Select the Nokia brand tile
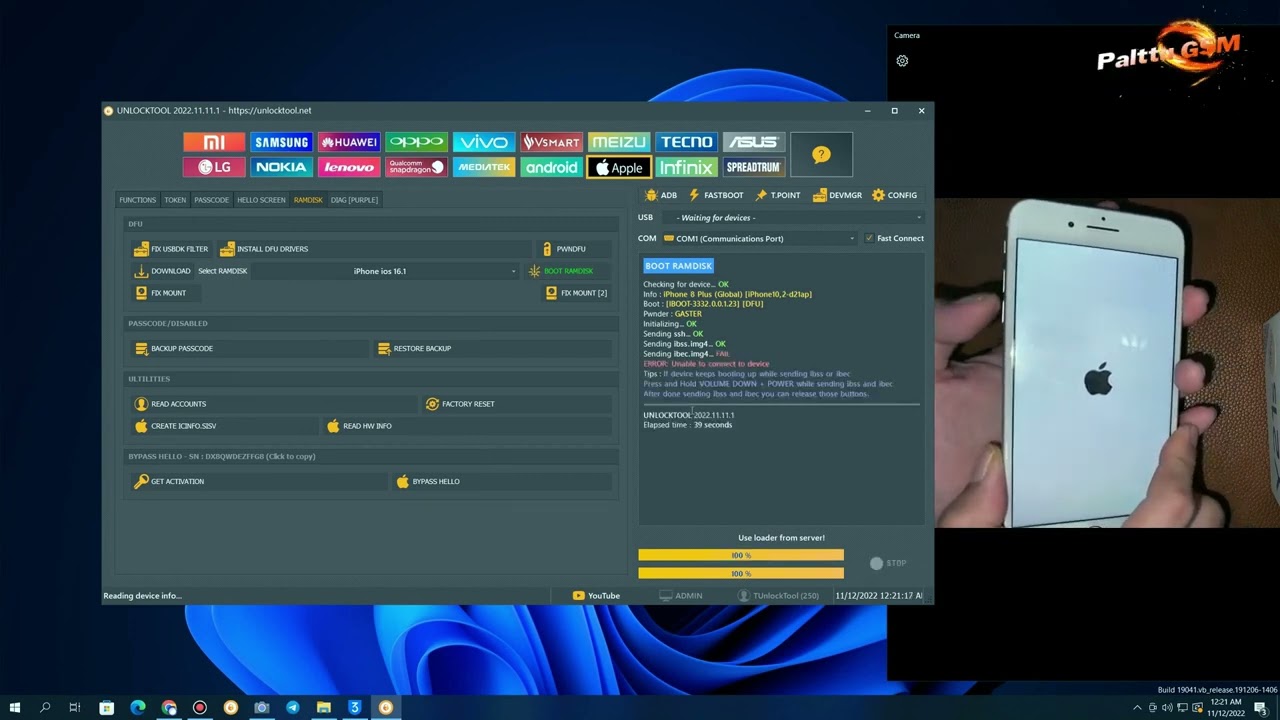Image resolution: width=1280 pixels, height=720 pixels. [281, 167]
